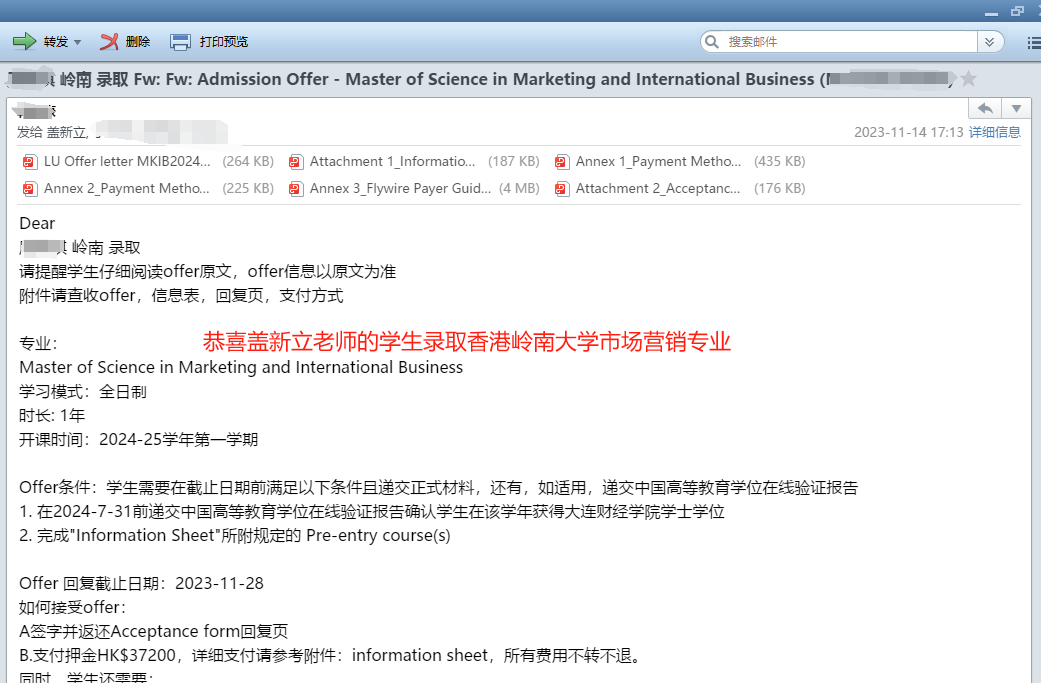Click the Forward (转发) arrow icon
Image resolution: width=1041 pixels, height=683 pixels.
click(x=24, y=42)
